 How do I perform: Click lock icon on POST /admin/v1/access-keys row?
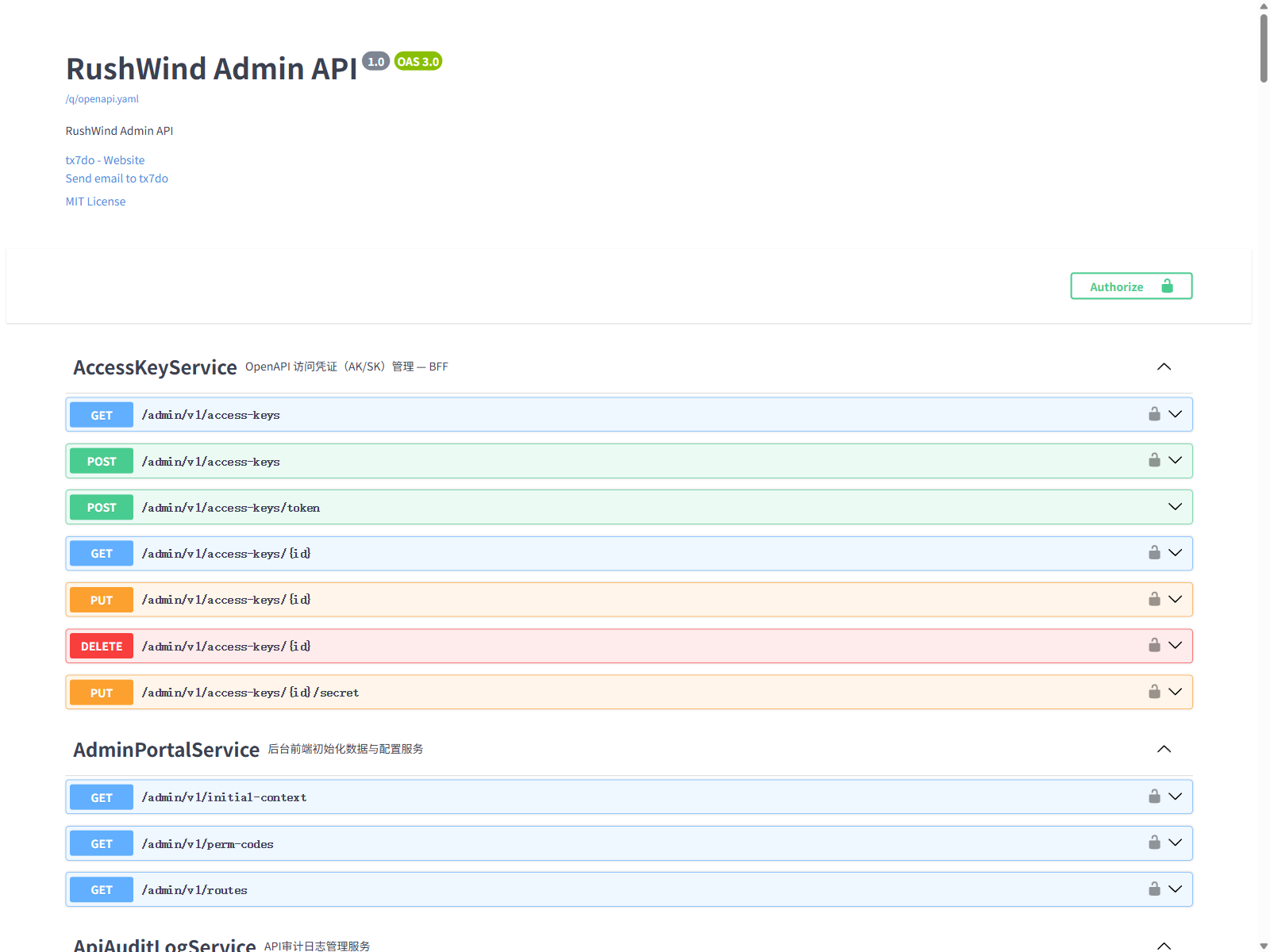[1154, 460]
